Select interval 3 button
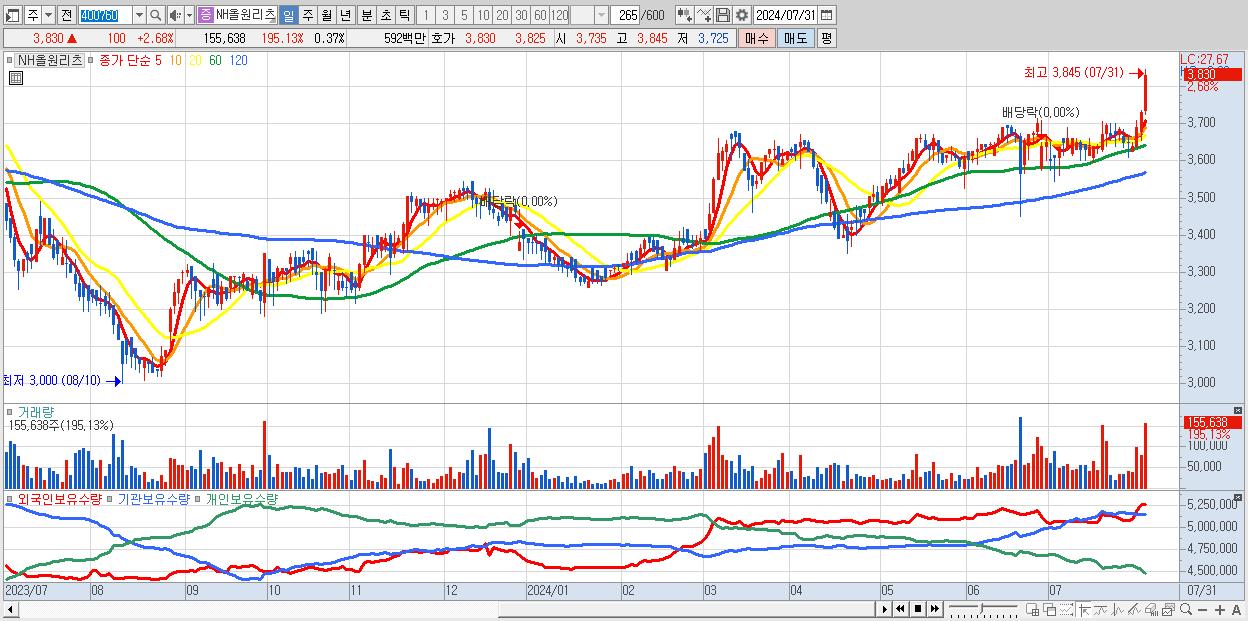 pyautogui.click(x=445, y=15)
